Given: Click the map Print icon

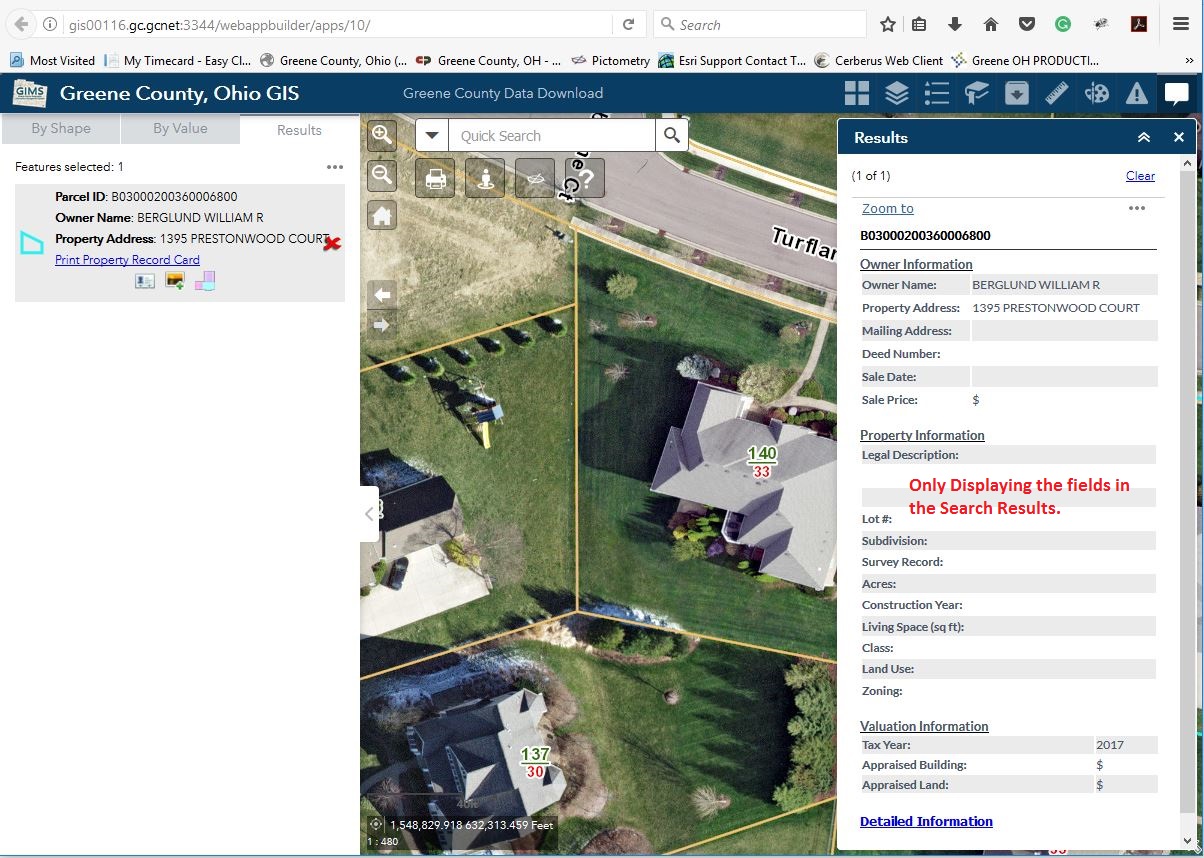Looking at the screenshot, I should [x=435, y=178].
